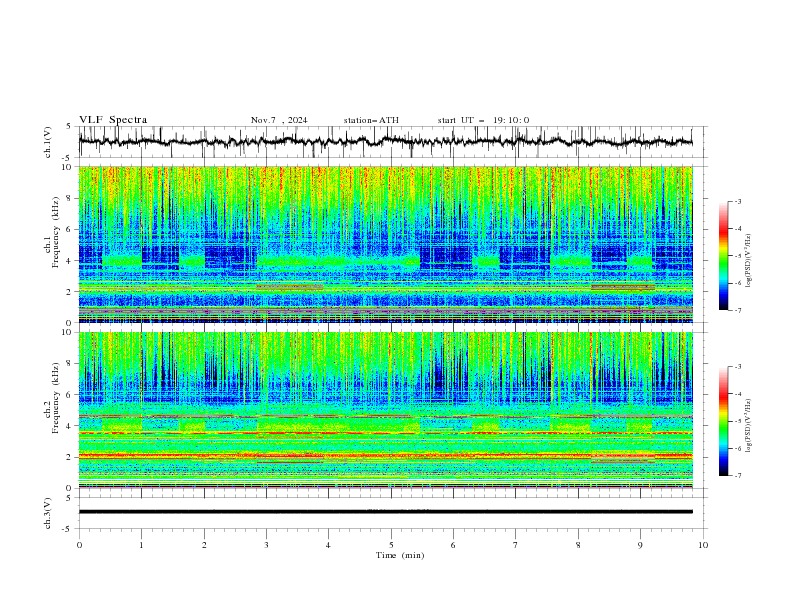Click the "10" frequency tick on ch.1 axis
This screenshot has width=792, height=612.
coord(69,167)
